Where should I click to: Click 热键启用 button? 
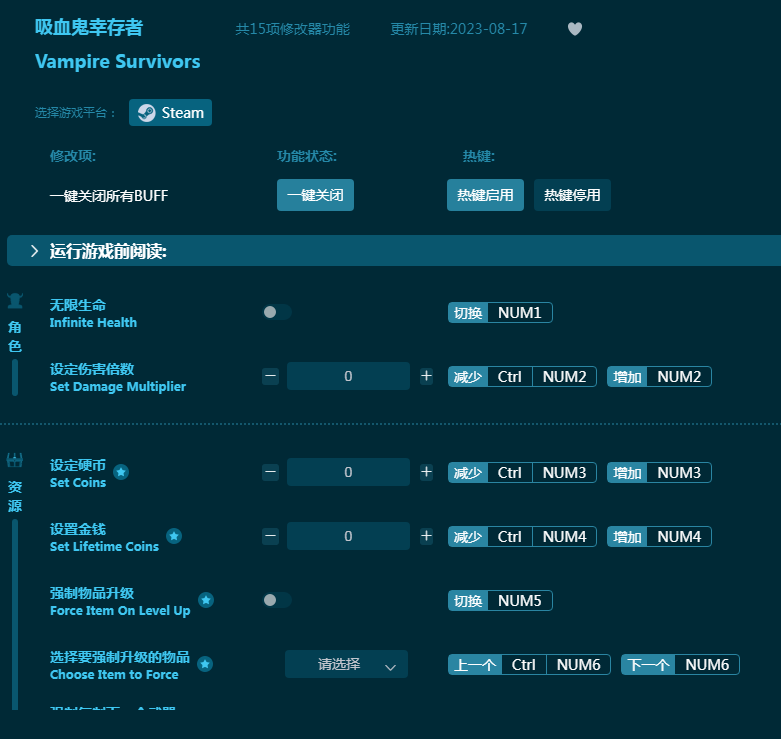click(x=485, y=195)
